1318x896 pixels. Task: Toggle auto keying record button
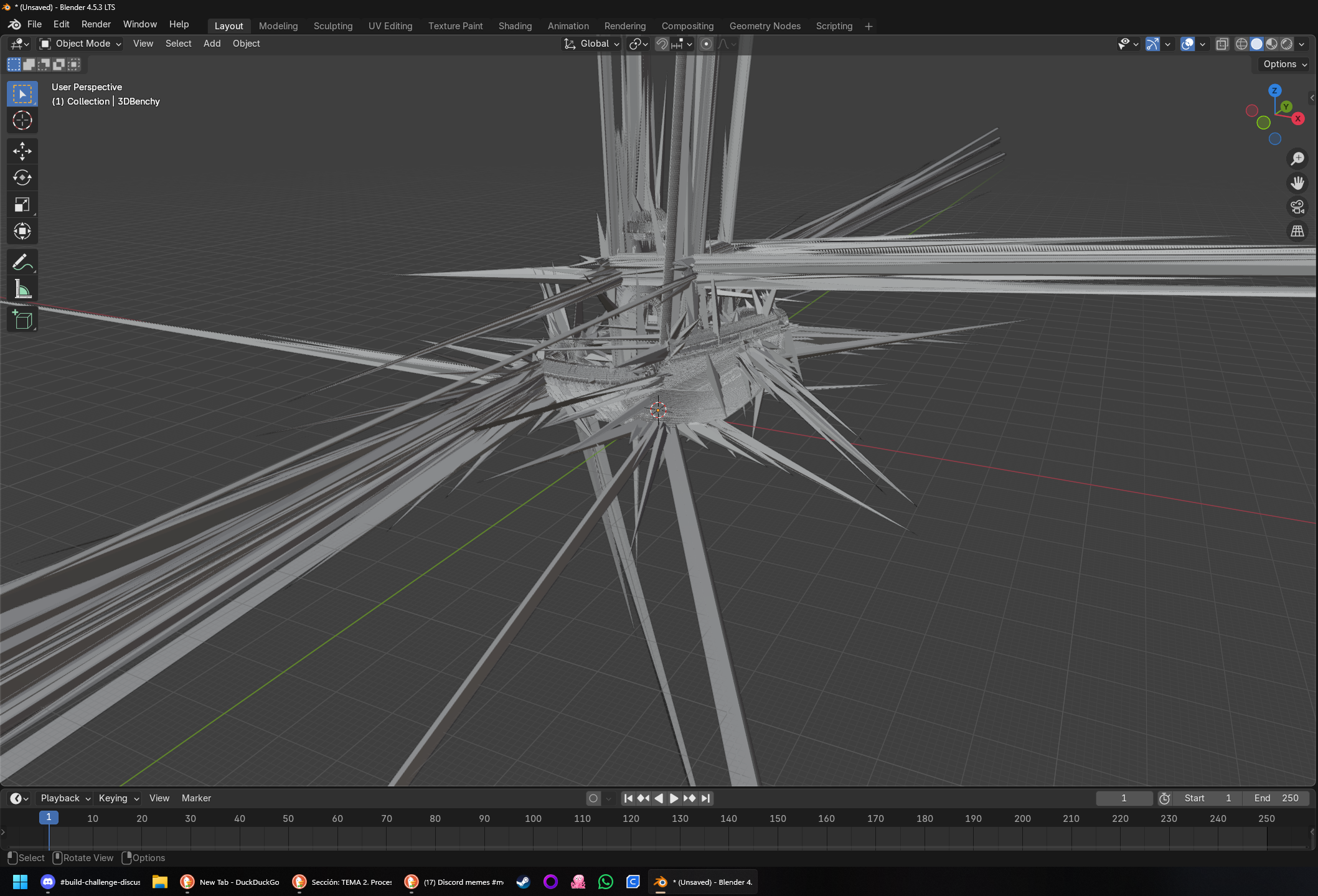click(x=593, y=798)
